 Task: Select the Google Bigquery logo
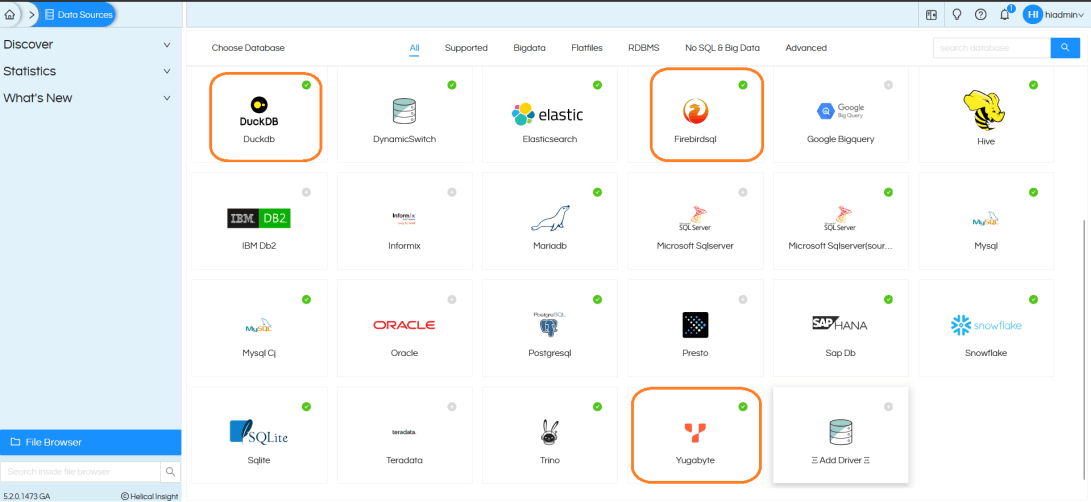tap(841, 111)
